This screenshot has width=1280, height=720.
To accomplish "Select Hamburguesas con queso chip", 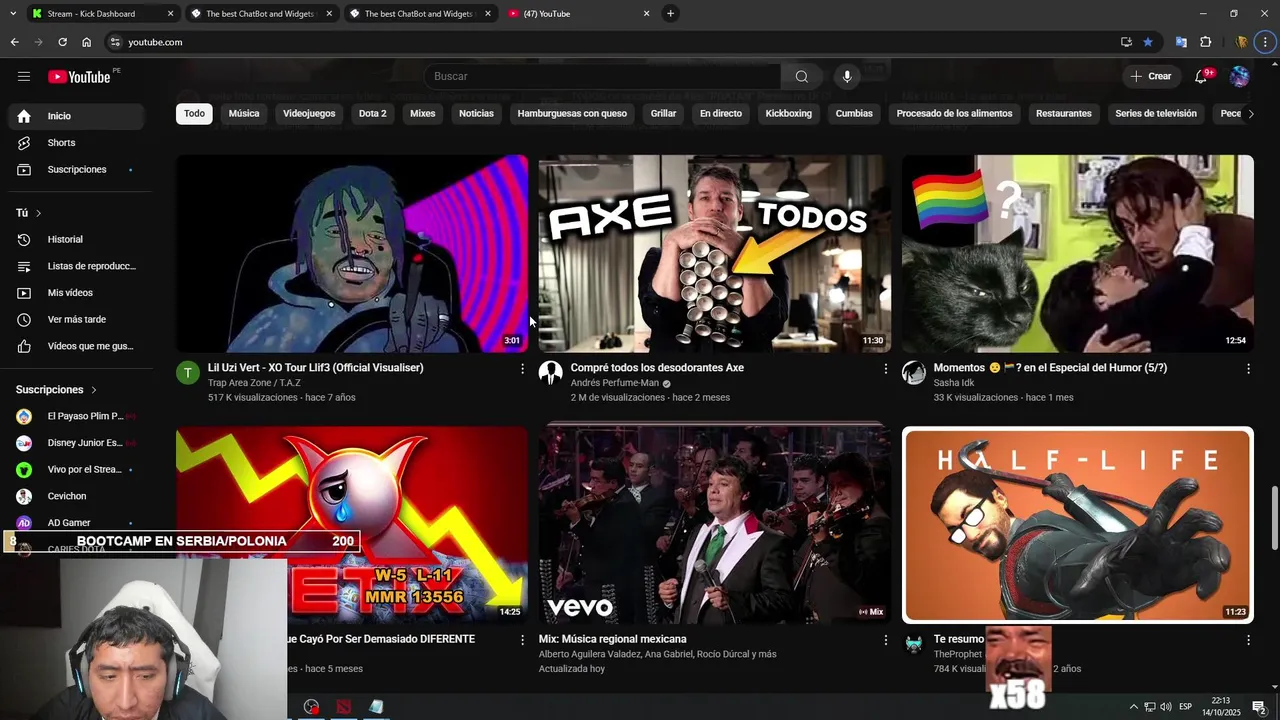I will point(572,114).
